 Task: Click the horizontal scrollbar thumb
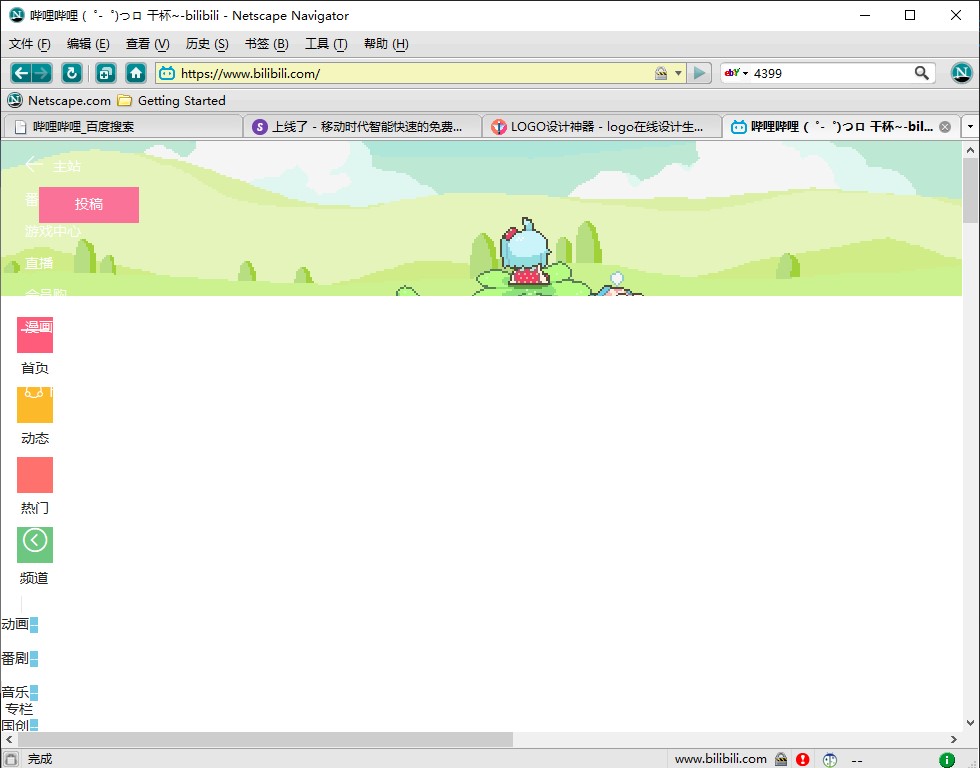point(264,739)
